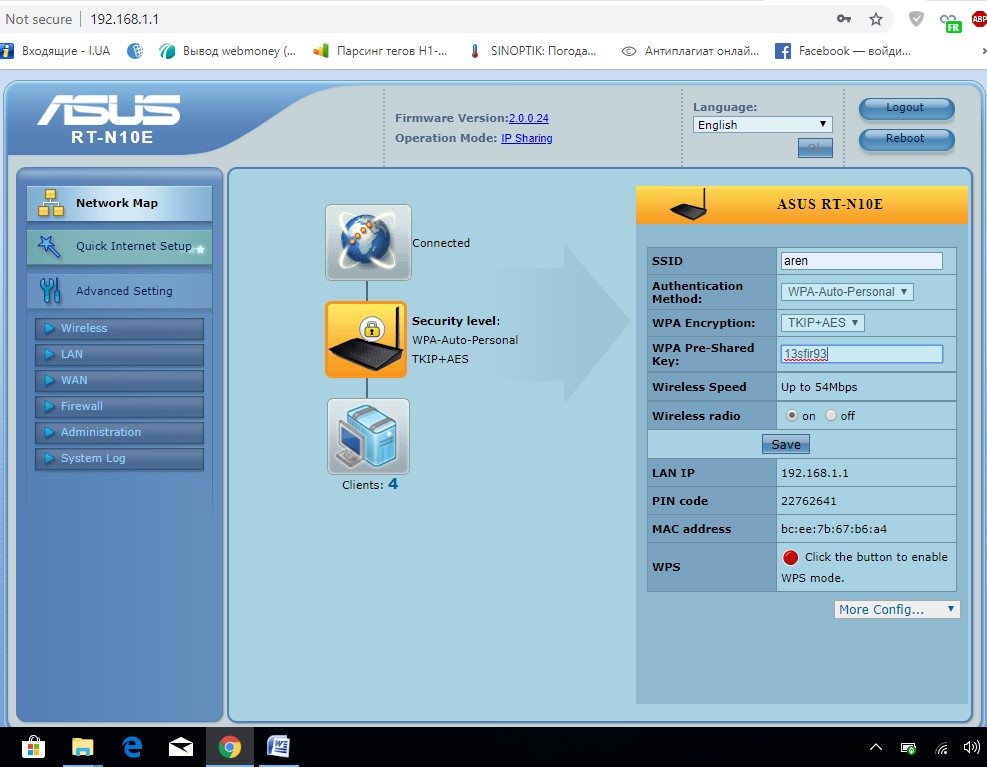Open the AdBlock Plus extension icon
This screenshot has width=987, height=767.
[x=979, y=19]
